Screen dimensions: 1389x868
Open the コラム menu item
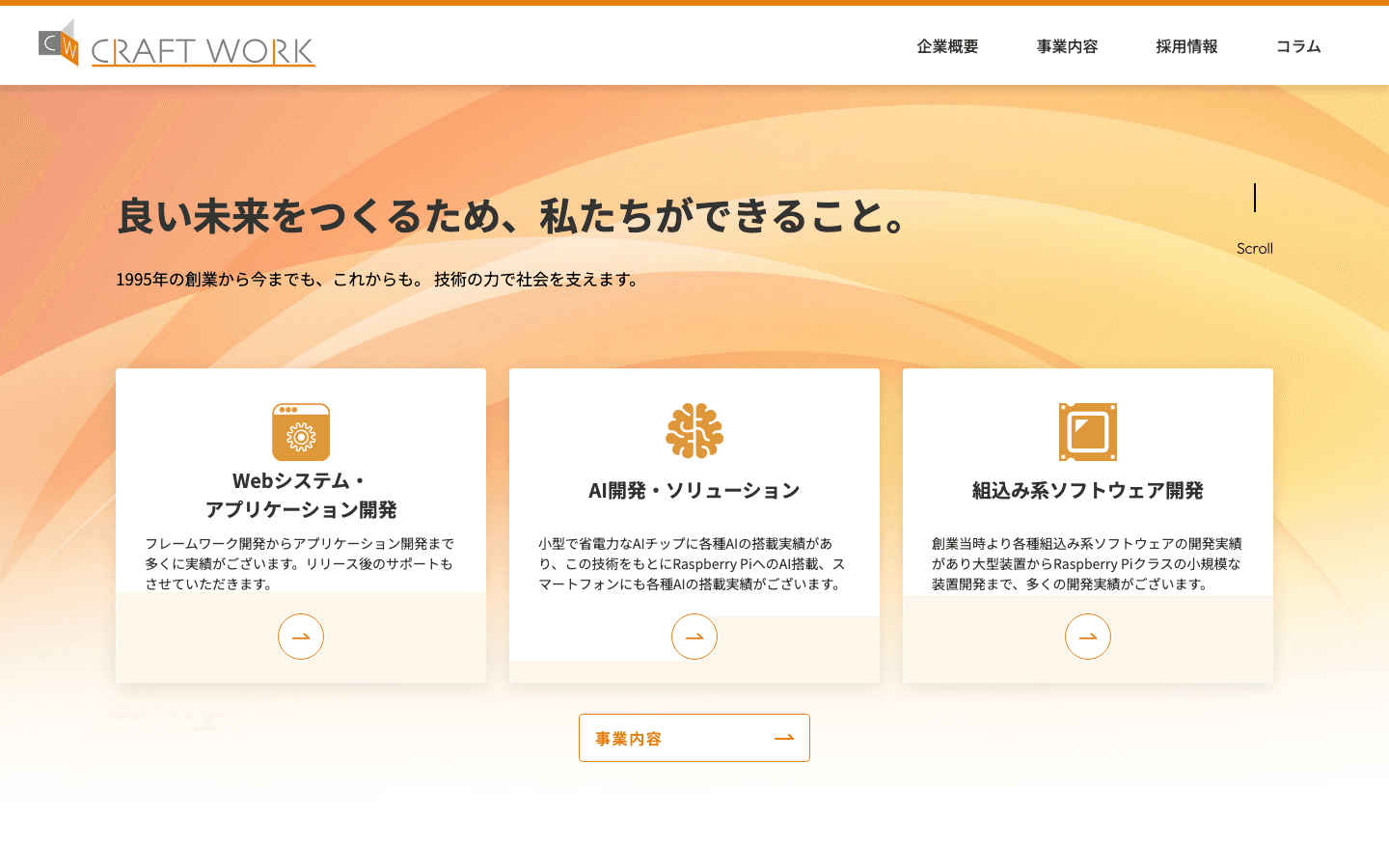click(x=1298, y=46)
